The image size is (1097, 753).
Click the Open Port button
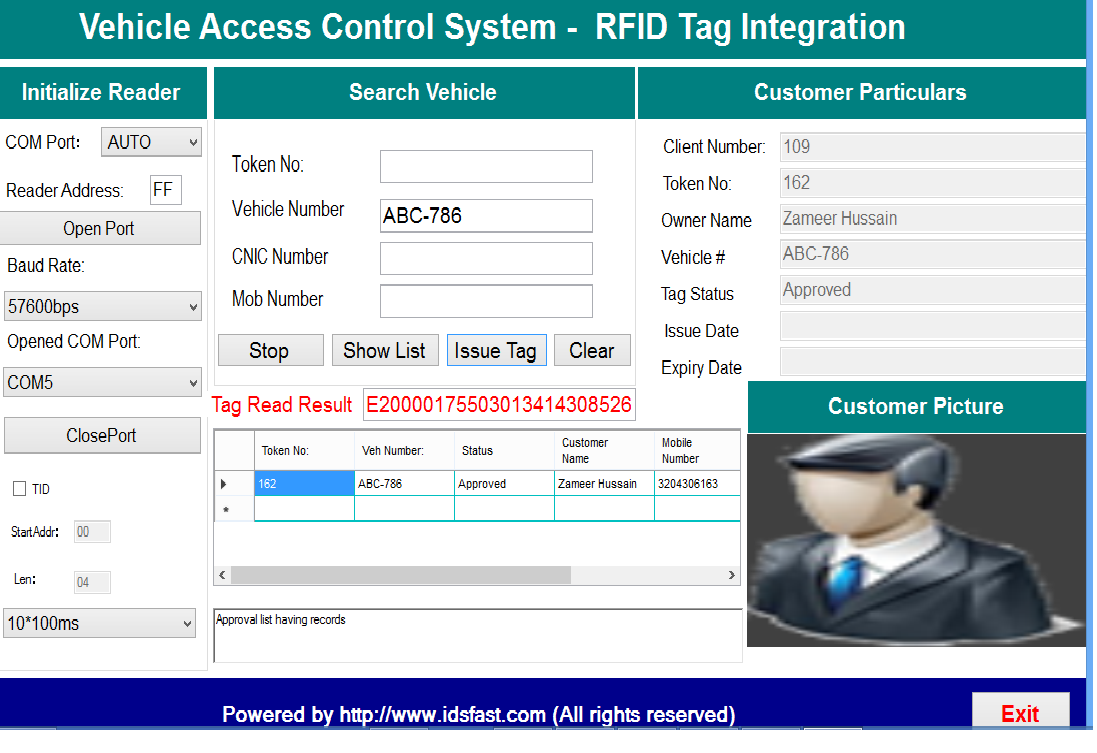click(101, 228)
